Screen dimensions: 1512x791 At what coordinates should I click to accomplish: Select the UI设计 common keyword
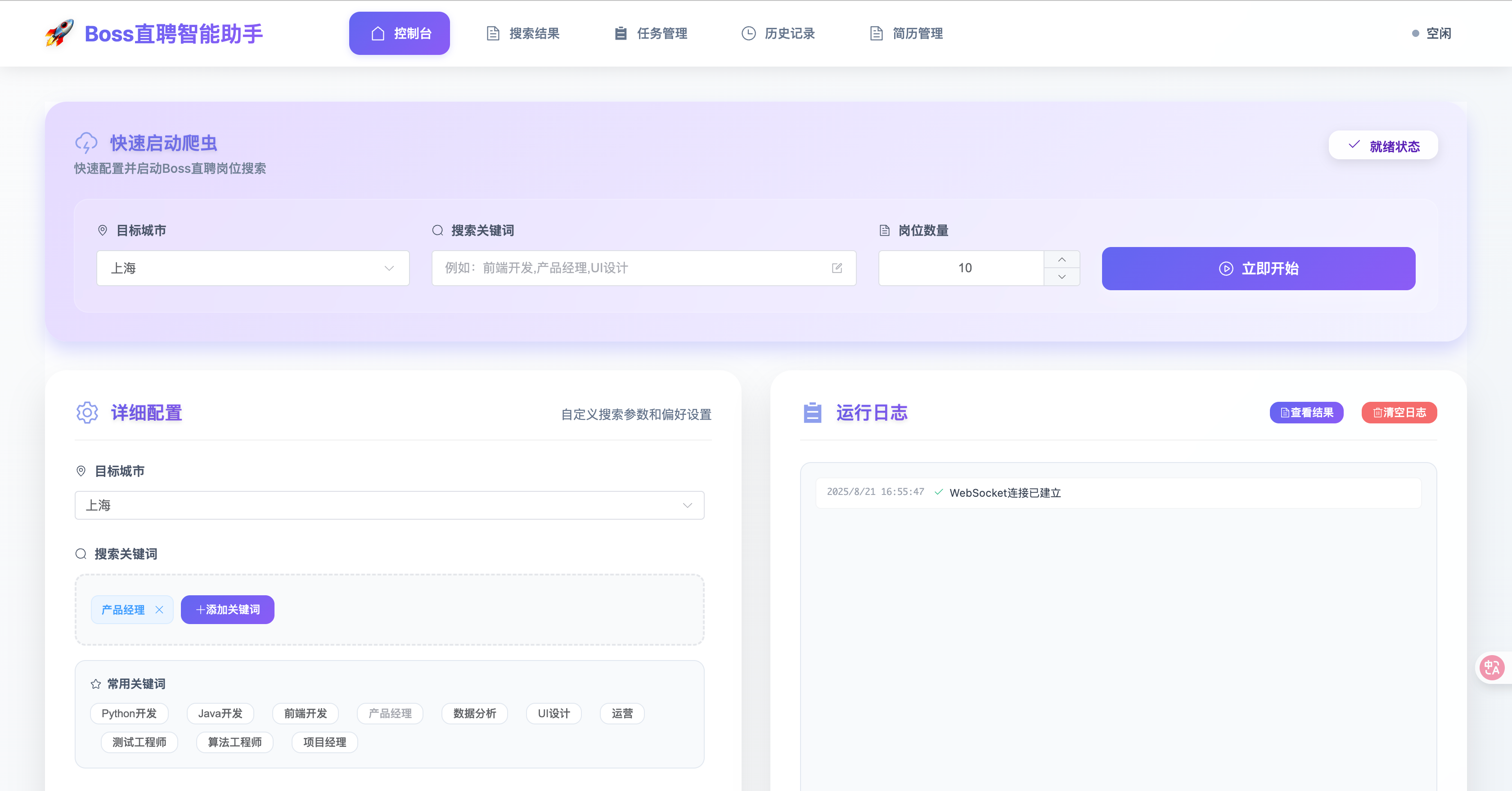pos(553,714)
